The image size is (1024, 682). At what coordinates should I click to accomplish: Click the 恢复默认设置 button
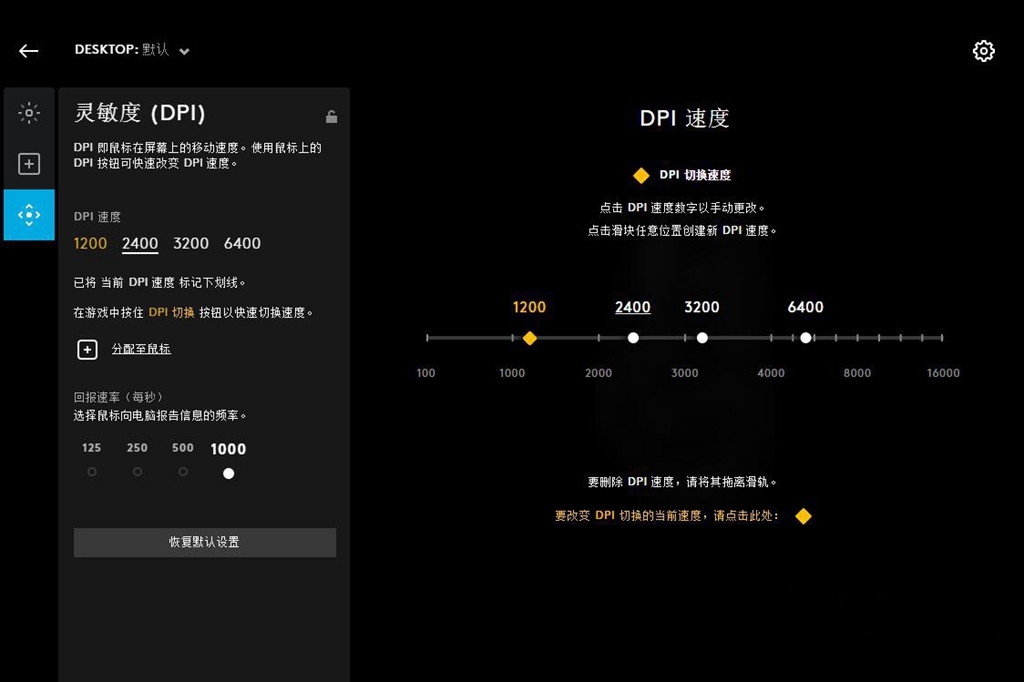click(204, 542)
